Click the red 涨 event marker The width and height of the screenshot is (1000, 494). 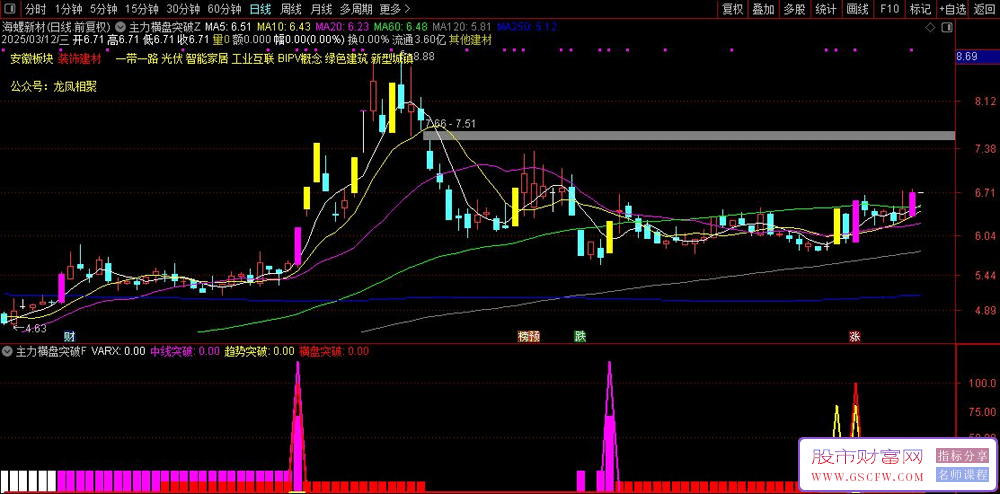(x=854, y=337)
